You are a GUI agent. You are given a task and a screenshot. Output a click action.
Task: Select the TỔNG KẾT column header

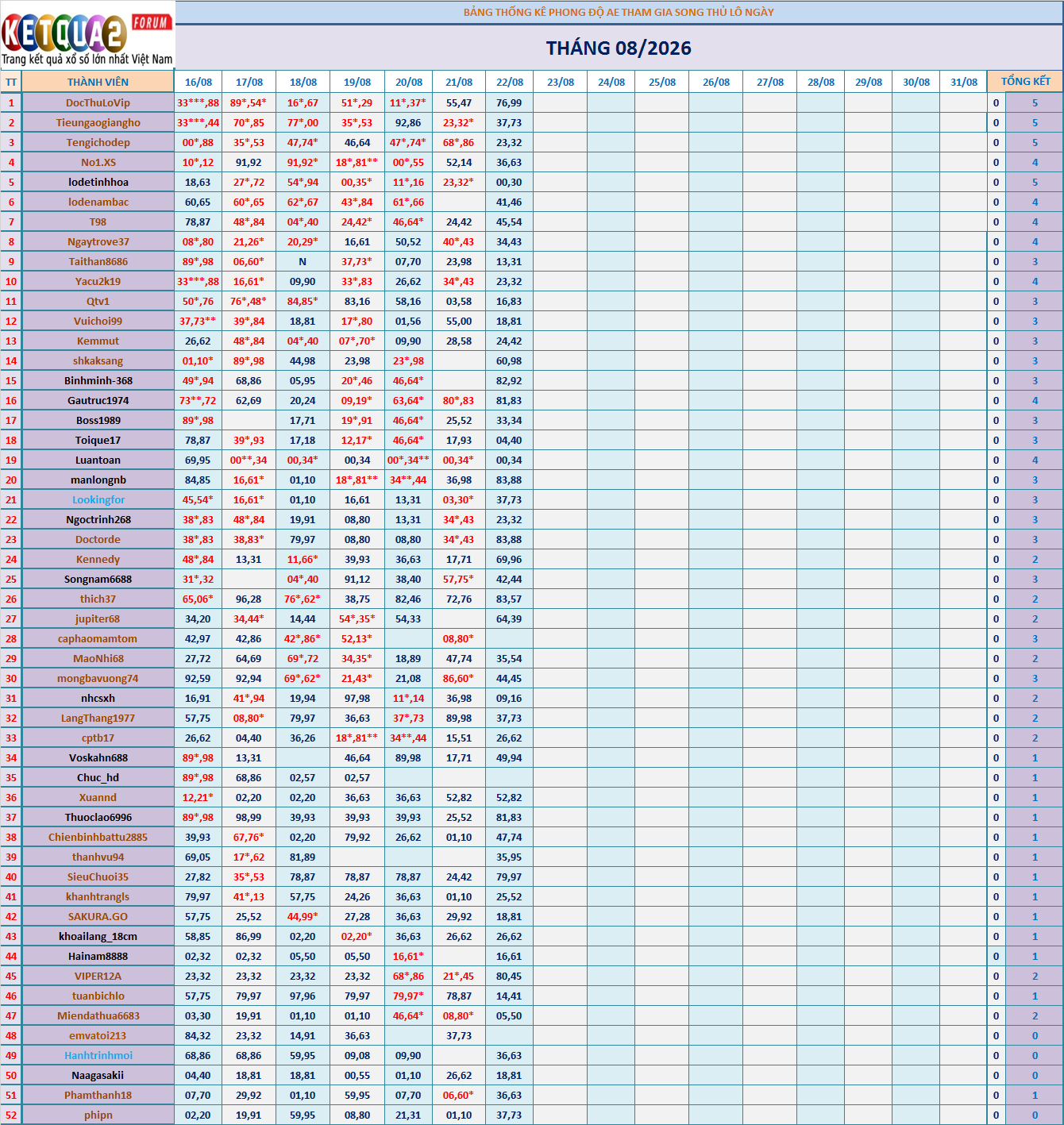(x=1025, y=82)
